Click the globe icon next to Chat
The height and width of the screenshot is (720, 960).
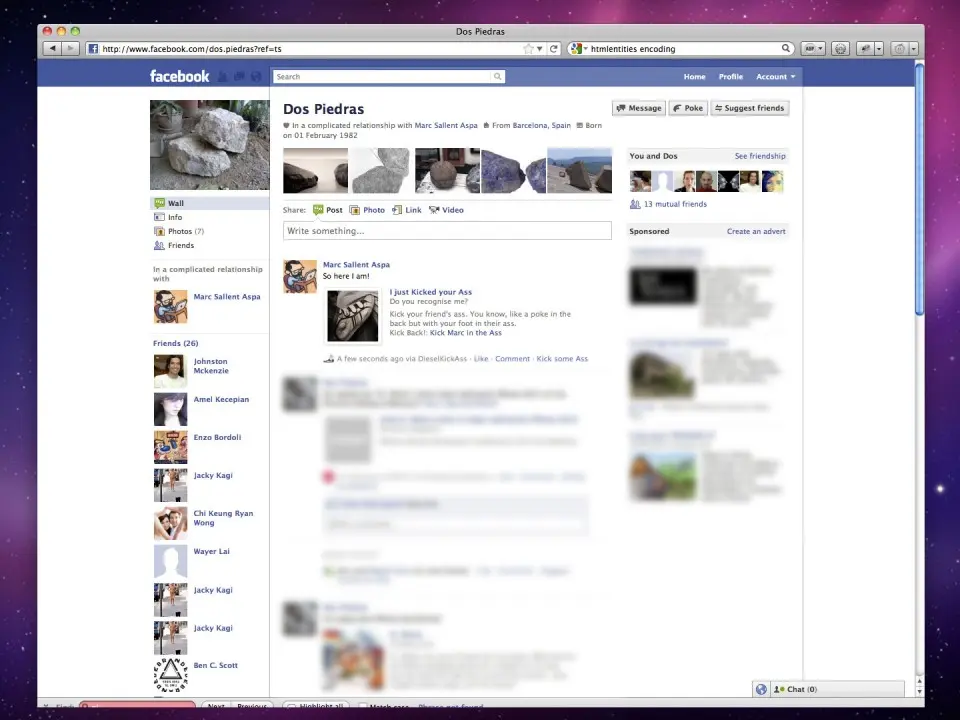pos(761,689)
